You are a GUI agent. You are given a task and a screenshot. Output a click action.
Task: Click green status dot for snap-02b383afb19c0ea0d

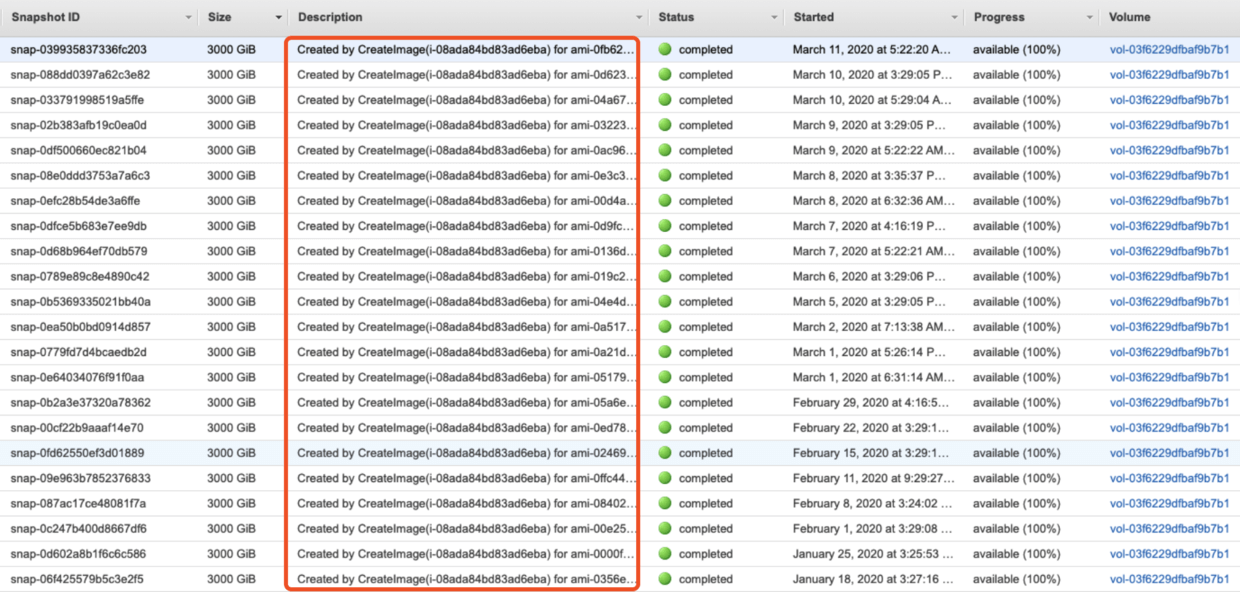665,125
